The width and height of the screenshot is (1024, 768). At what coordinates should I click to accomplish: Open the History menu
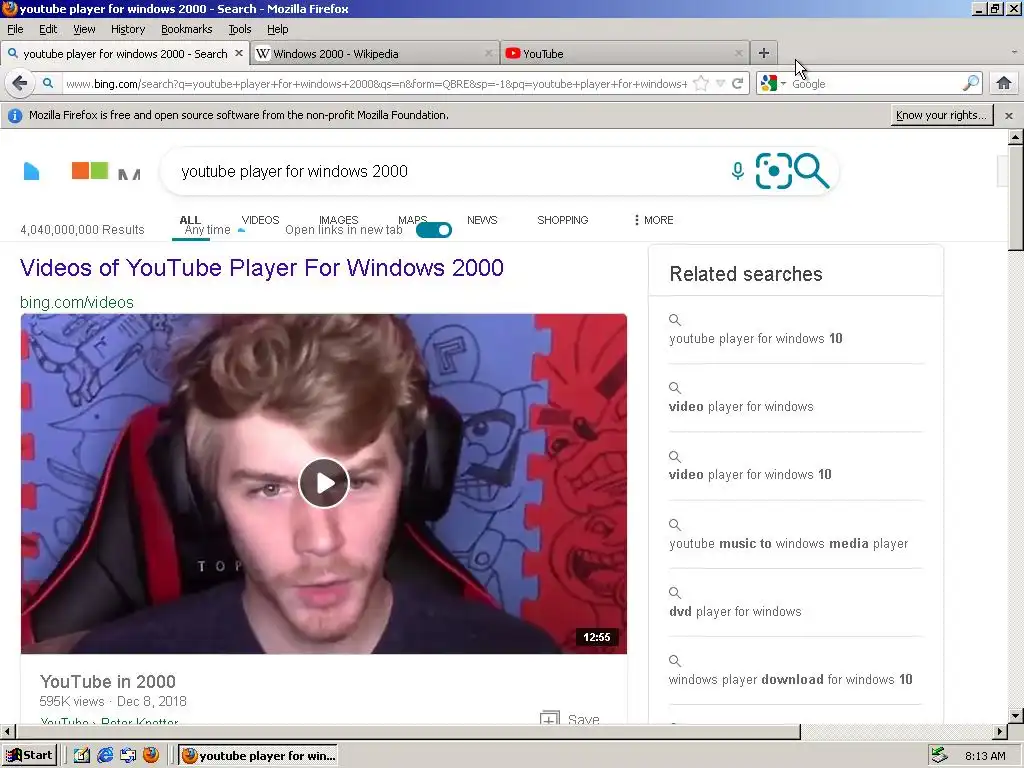pyautogui.click(x=127, y=29)
